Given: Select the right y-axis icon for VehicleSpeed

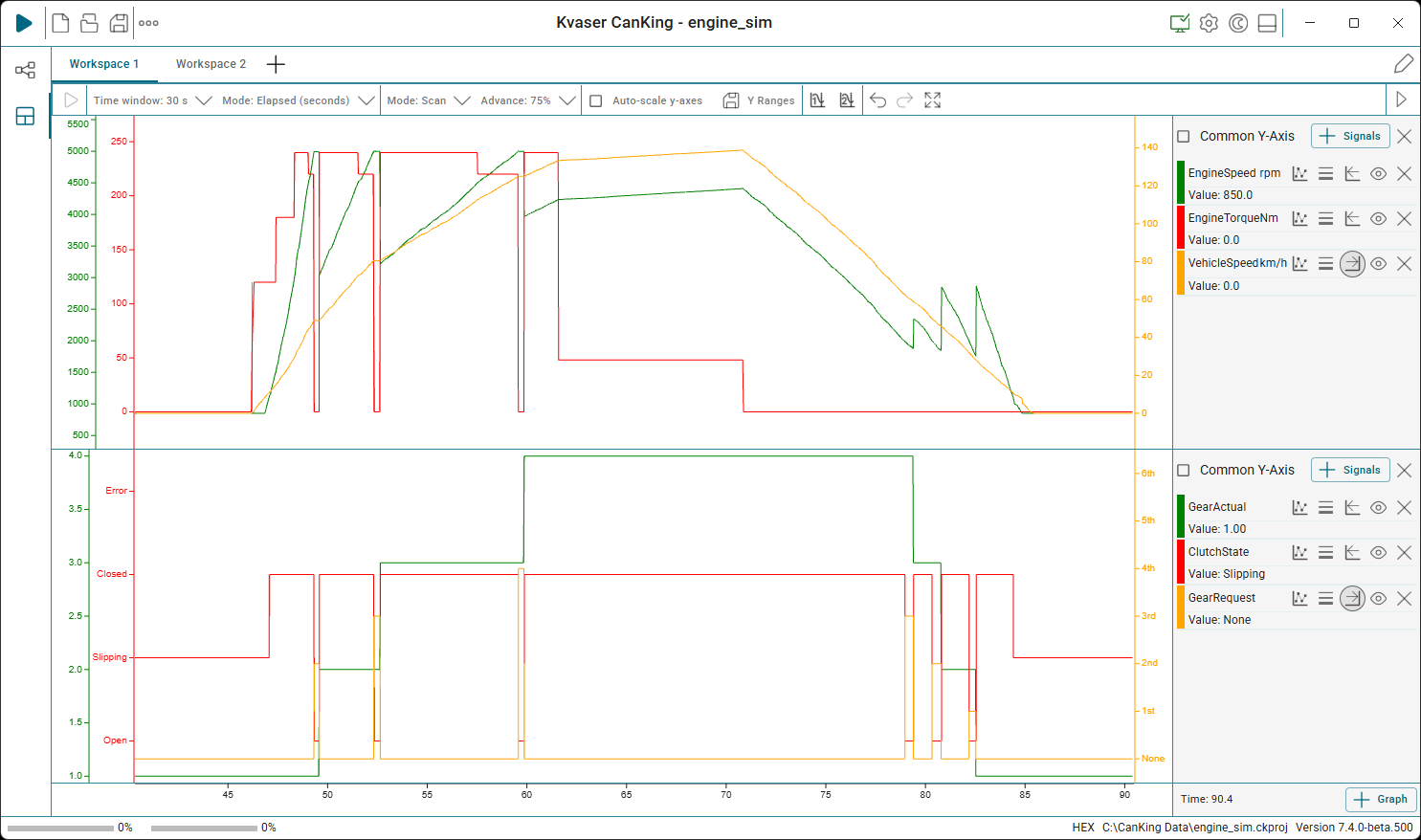Looking at the screenshot, I should coord(1352,263).
